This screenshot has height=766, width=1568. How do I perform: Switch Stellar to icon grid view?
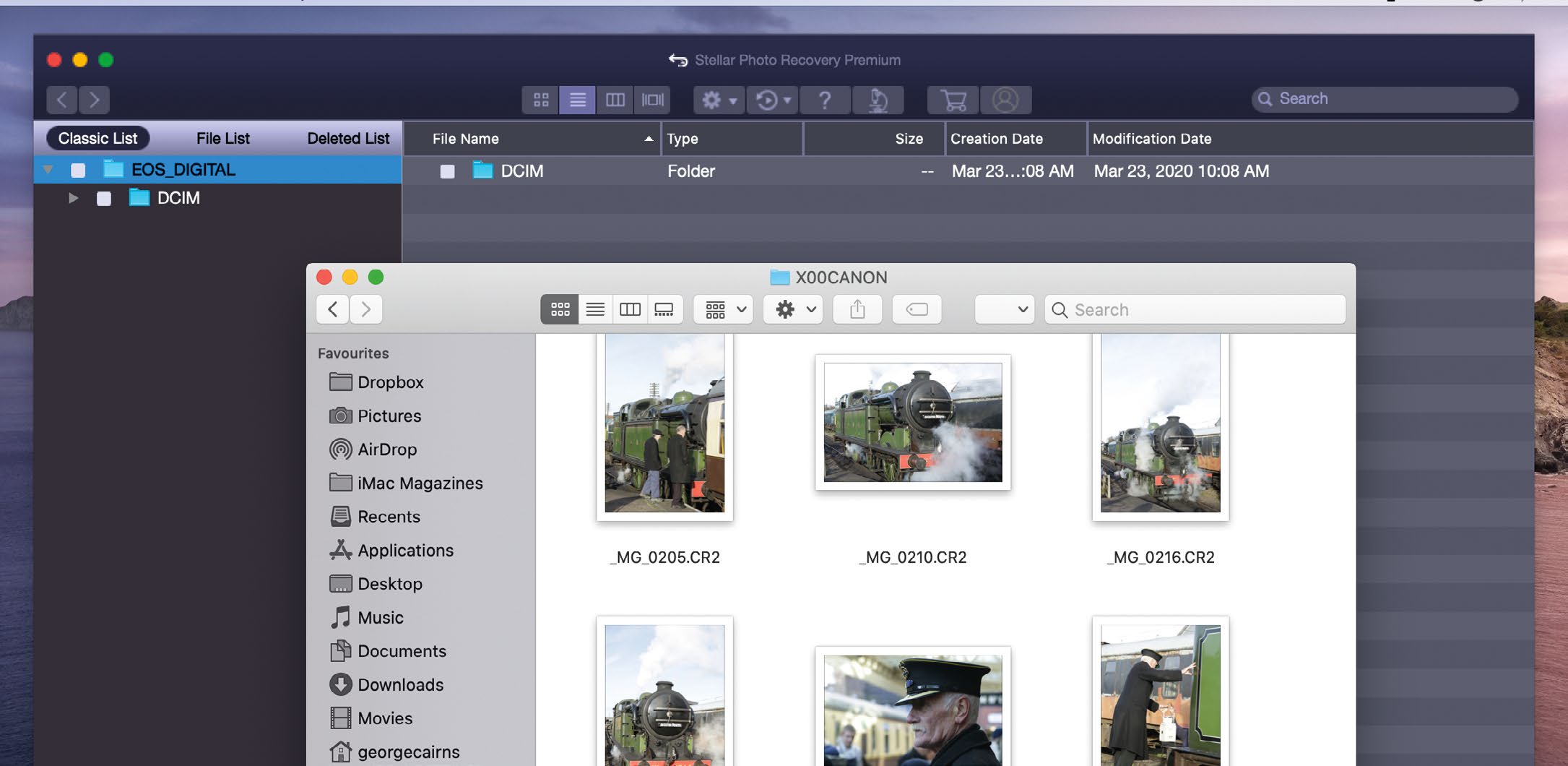pyautogui.click(x=541, y=100)
